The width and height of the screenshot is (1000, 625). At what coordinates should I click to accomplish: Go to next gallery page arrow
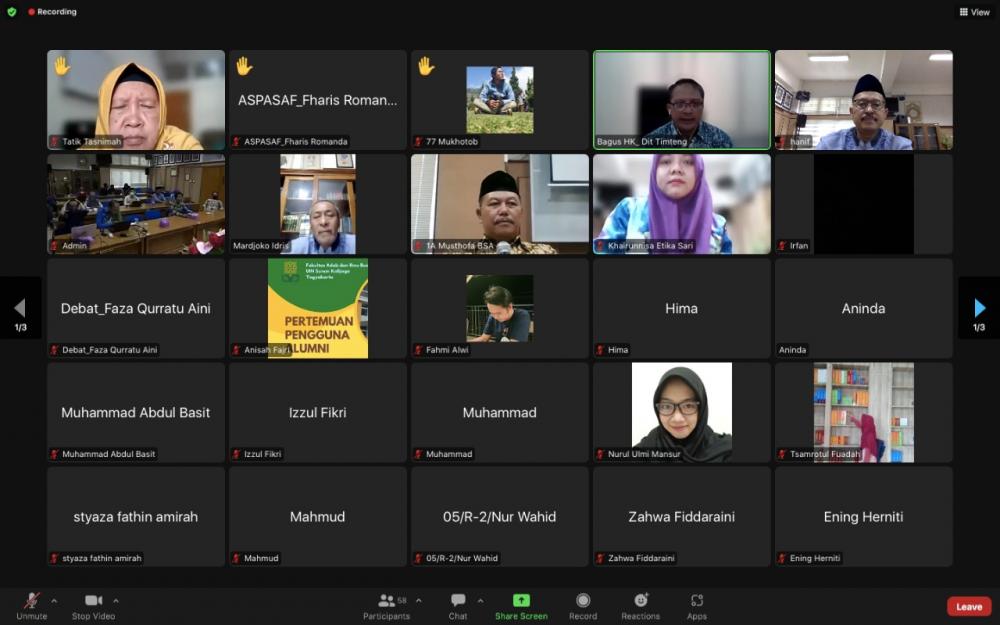[x=979, y=308]
